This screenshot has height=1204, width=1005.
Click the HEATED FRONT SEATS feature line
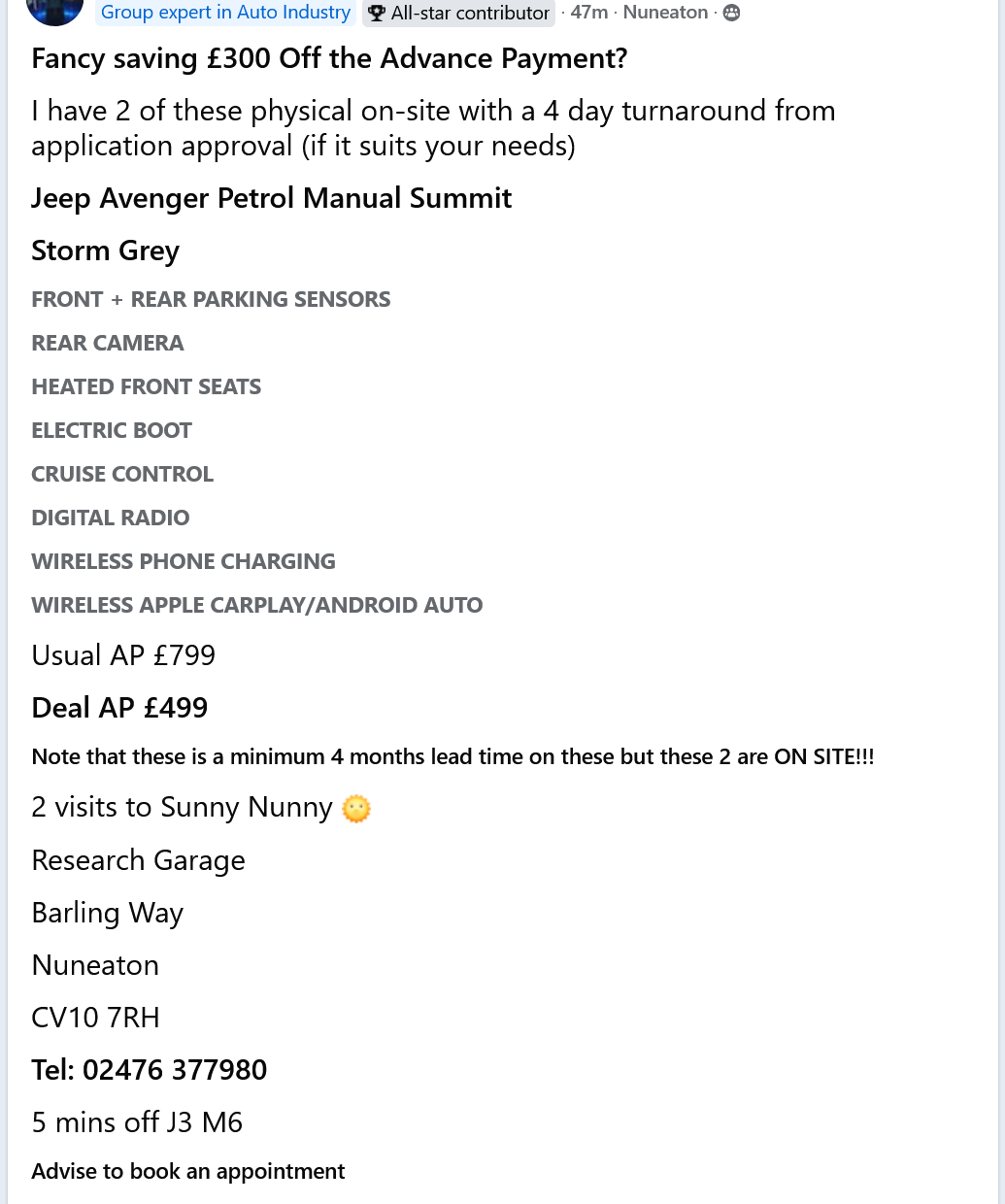(146, 386)
